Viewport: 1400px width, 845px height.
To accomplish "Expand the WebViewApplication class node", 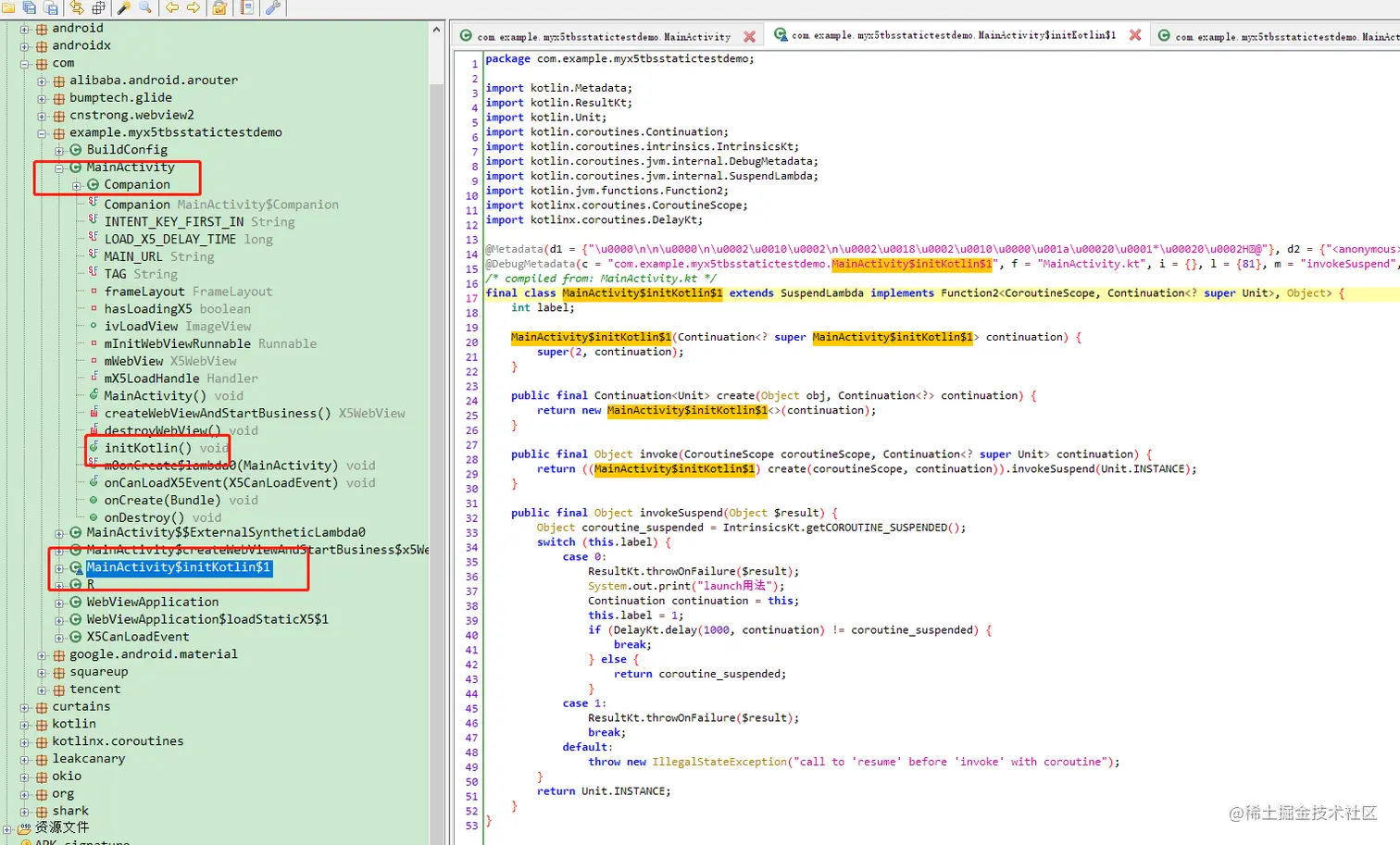I will pos(59,603).
